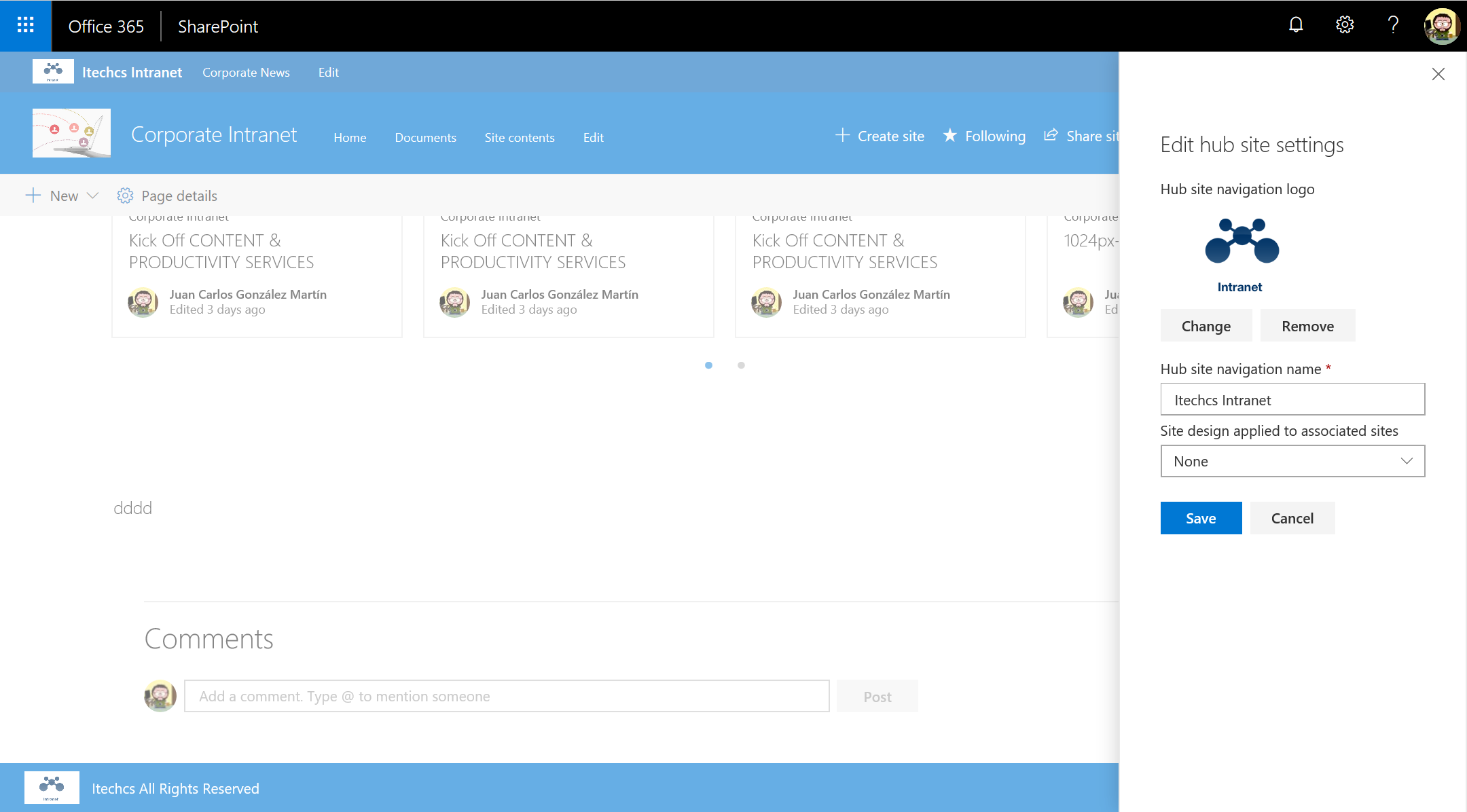Screen dimensions: 1467x812
Task: Open the Help panel
Action: click(1392, 25)
